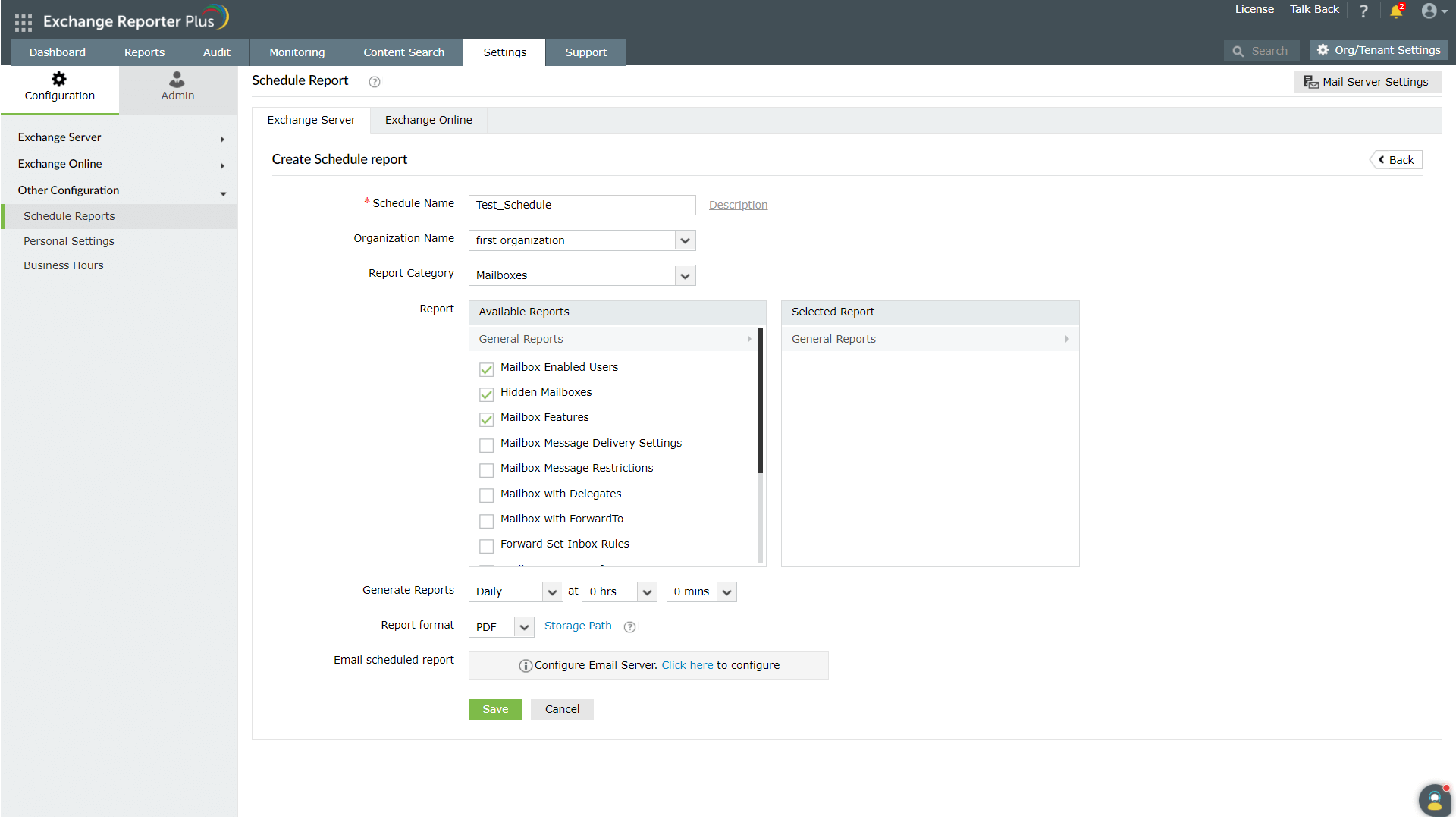1456x819 pixels.
Task: Click the green Save button
Action: (494, 709)
